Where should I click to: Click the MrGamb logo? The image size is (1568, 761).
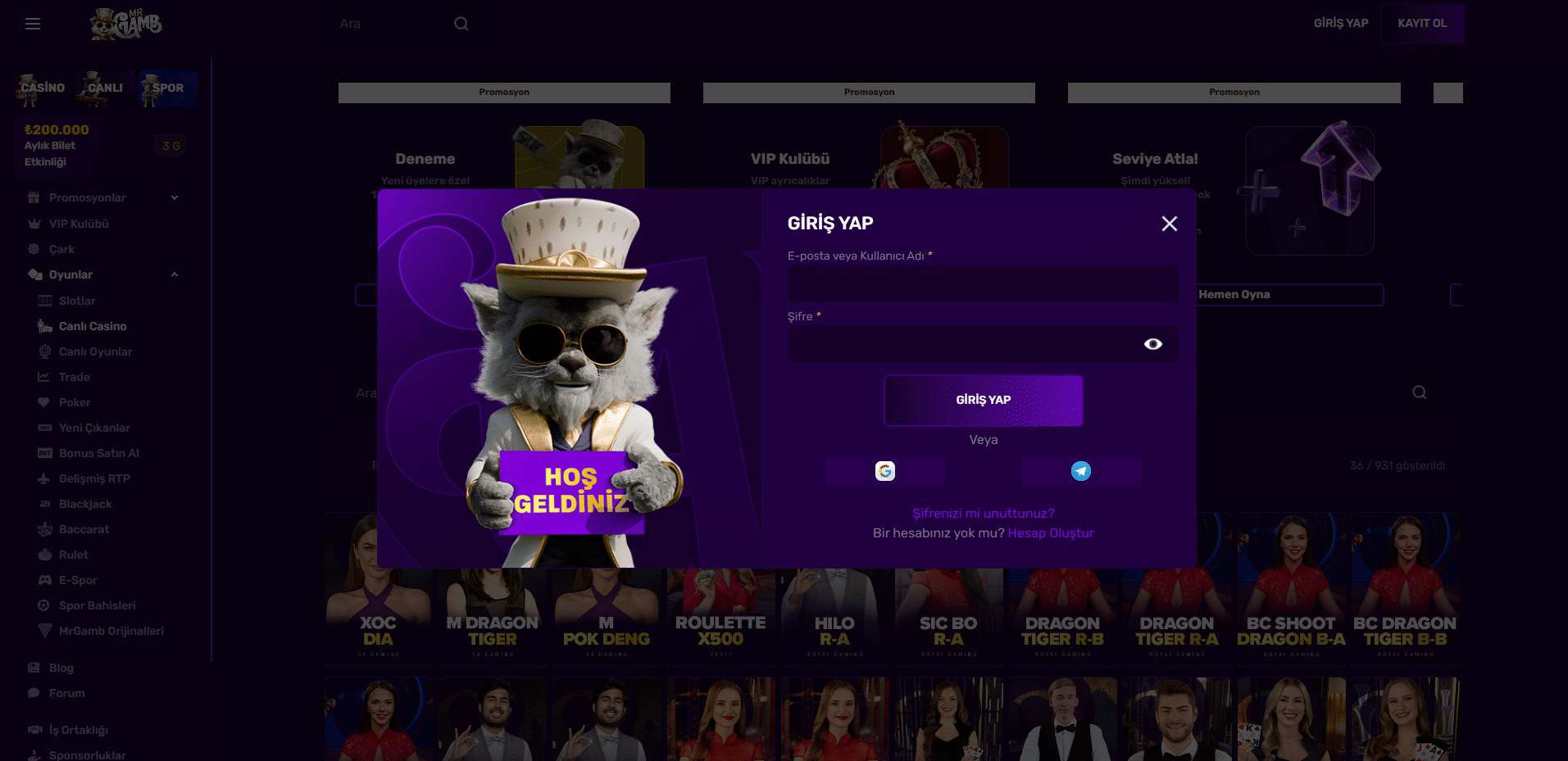point(125,24)
